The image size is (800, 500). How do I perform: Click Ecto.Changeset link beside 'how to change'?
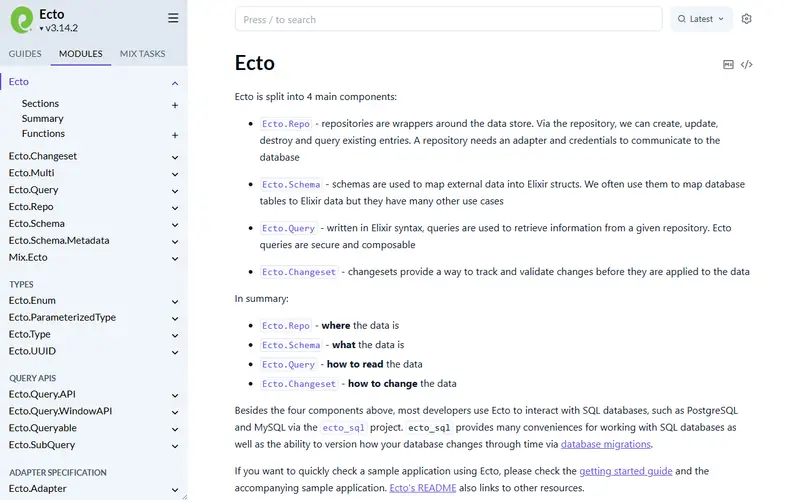(x=298, y=384)
